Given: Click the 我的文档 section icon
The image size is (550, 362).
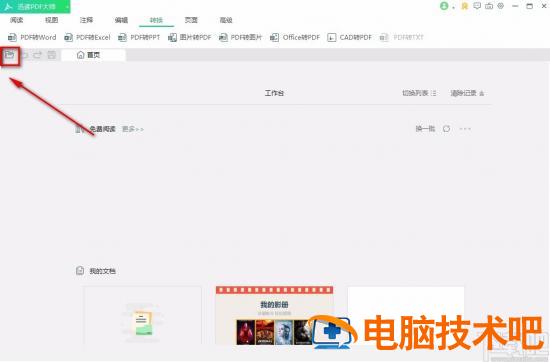Looking at the screenshot, I should 80,270.
